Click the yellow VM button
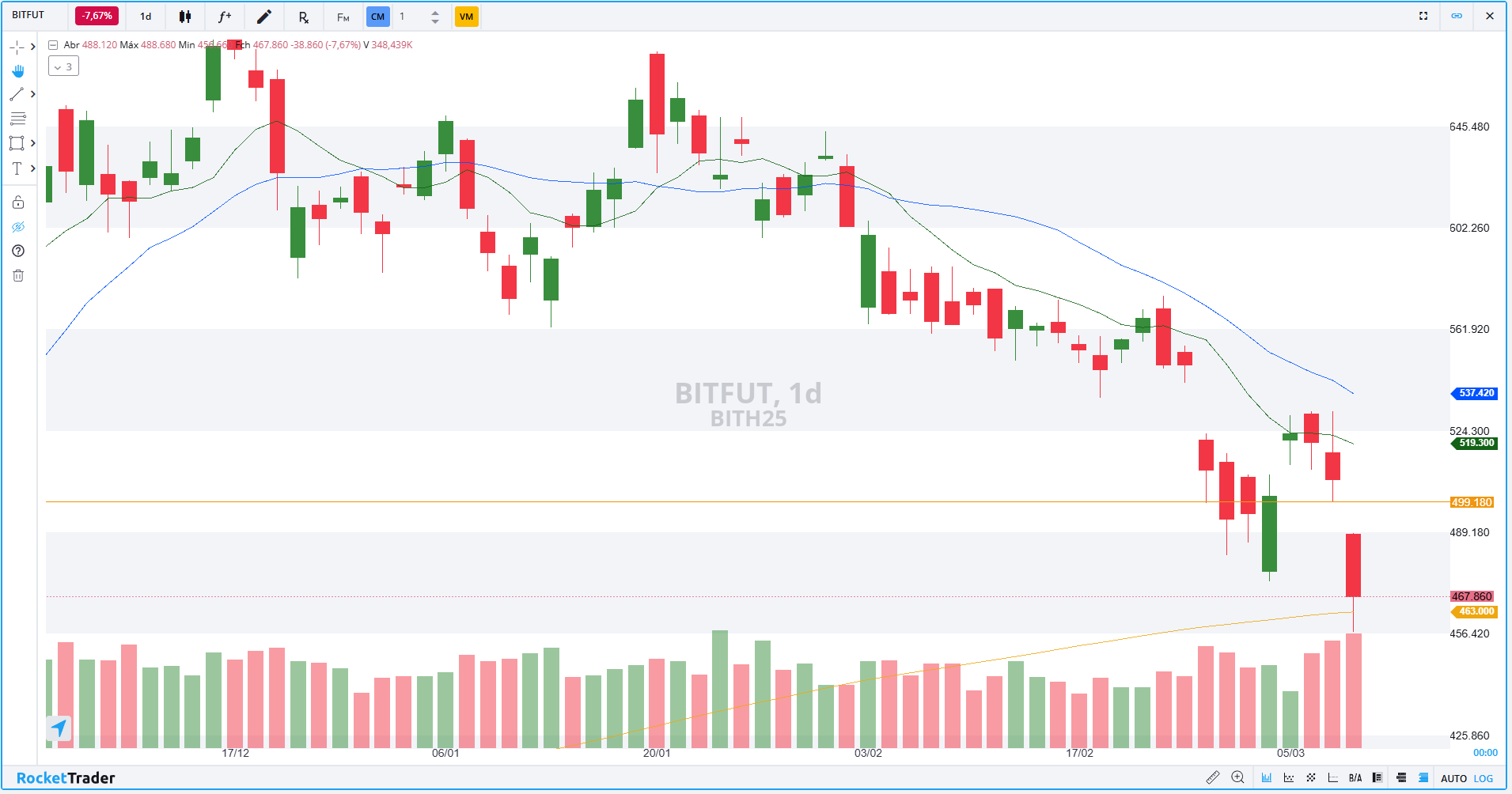Image resolution: width=1512 pixels, height=794 pixels. [x=466, y=17]
